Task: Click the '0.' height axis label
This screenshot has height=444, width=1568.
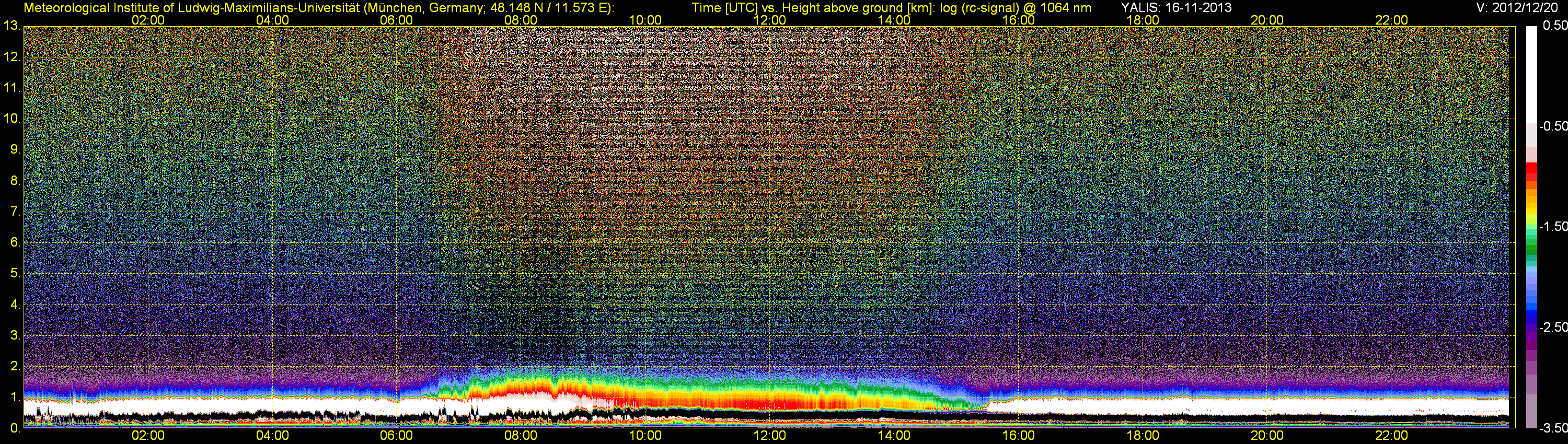Action: click(15, 428)
